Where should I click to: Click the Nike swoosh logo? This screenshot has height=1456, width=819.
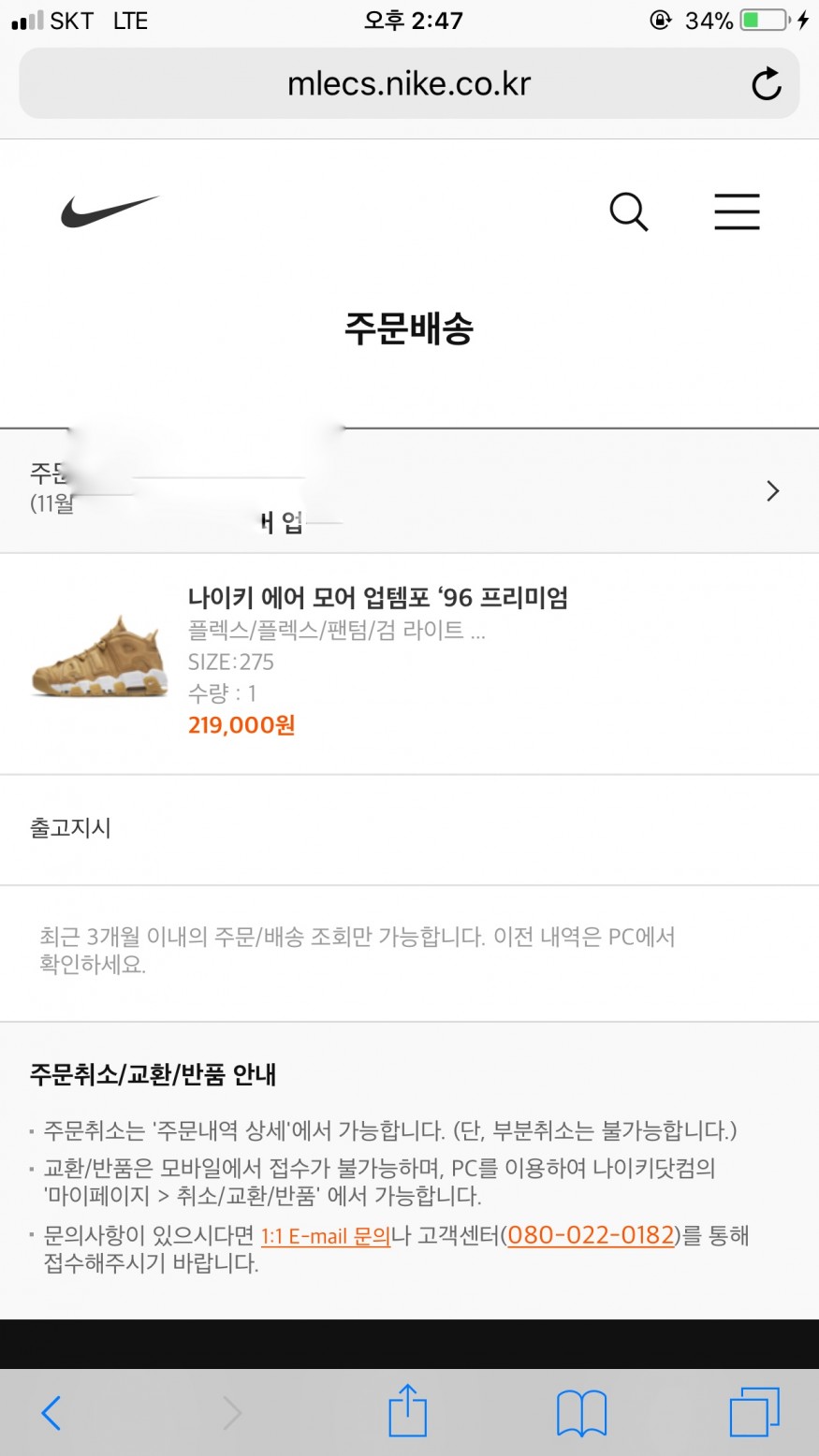coord(110,211)
